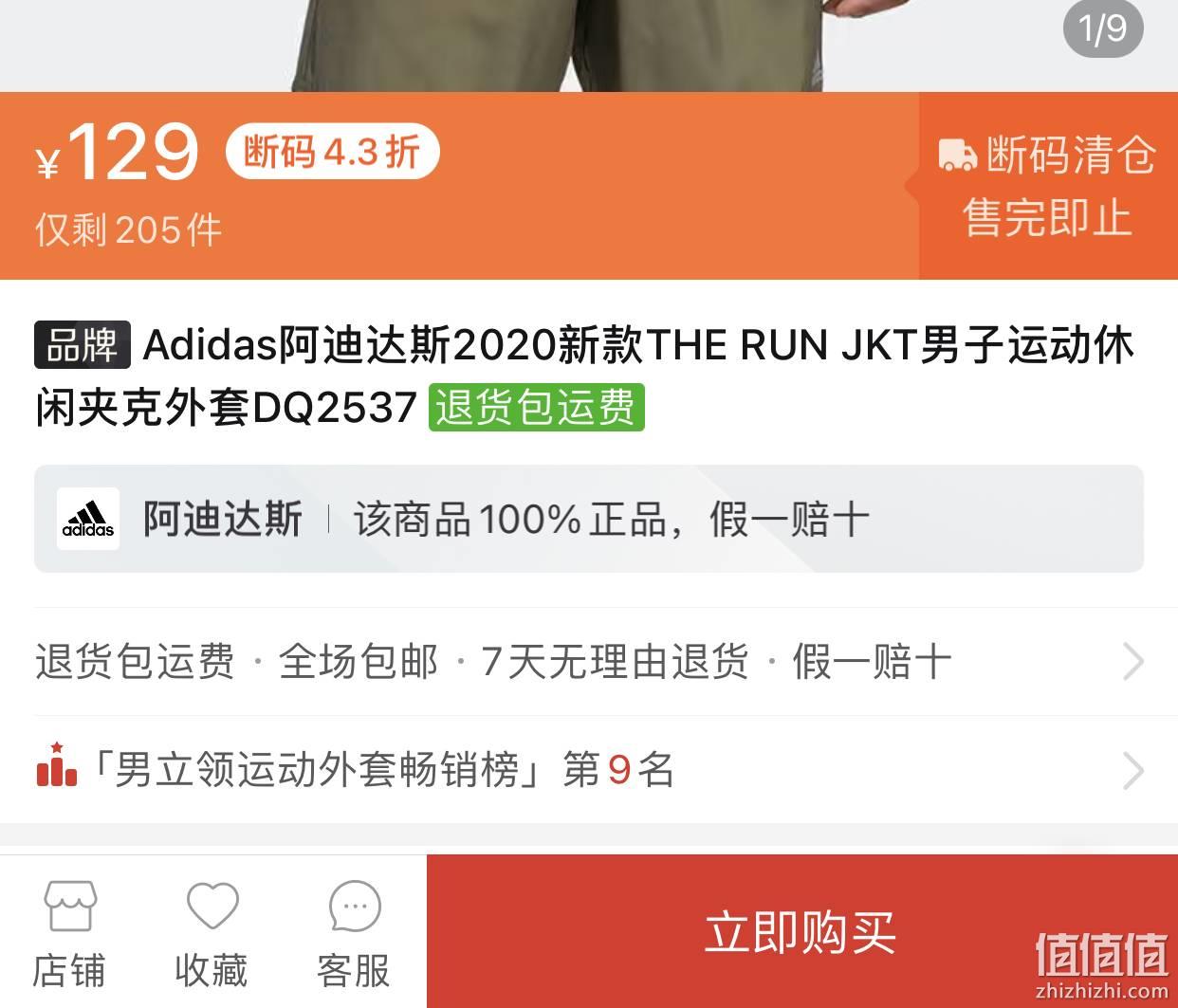
Task: Open the 店铺 store icon
Action: pyautogui.click(x=70, y=906)
